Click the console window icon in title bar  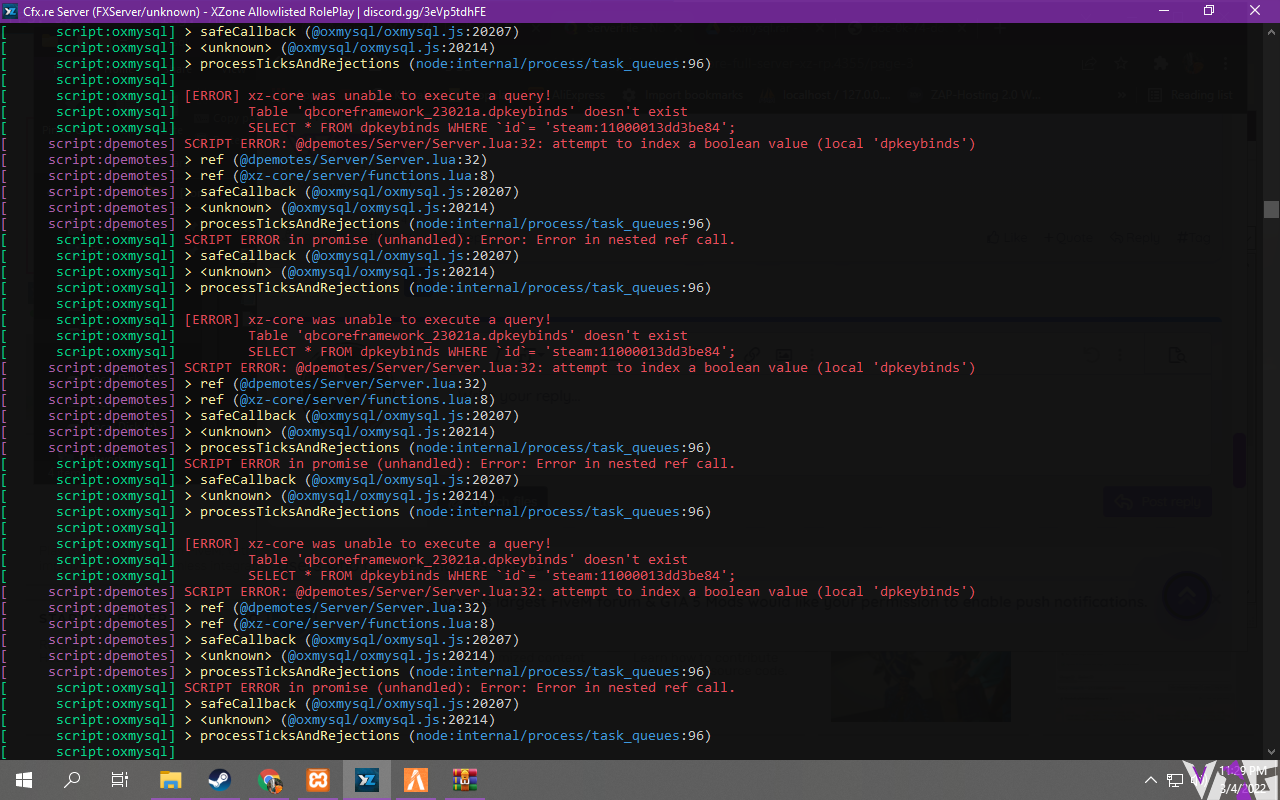11,11
